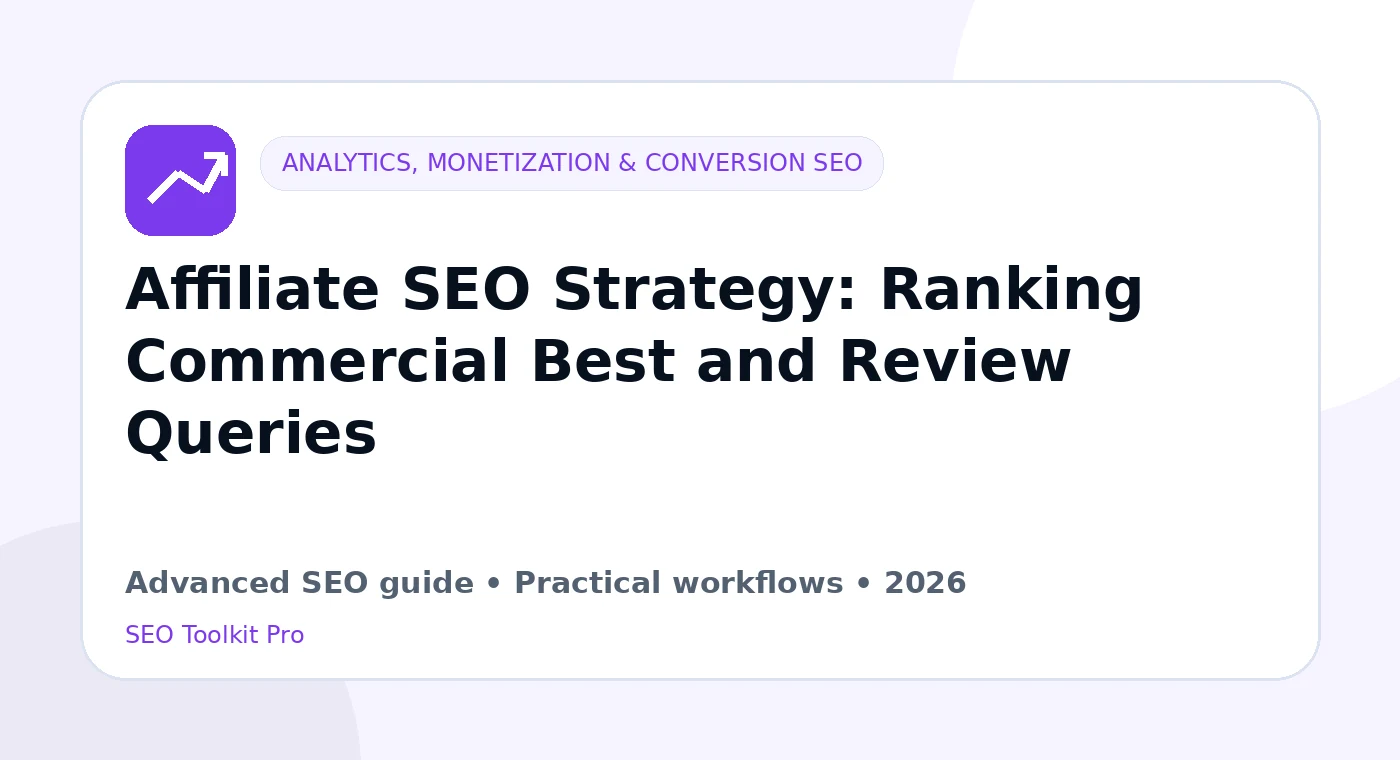
Task: Click the Affiliate SEO Strategy headline
Action: pyautogui.click(x=634, y=362)
